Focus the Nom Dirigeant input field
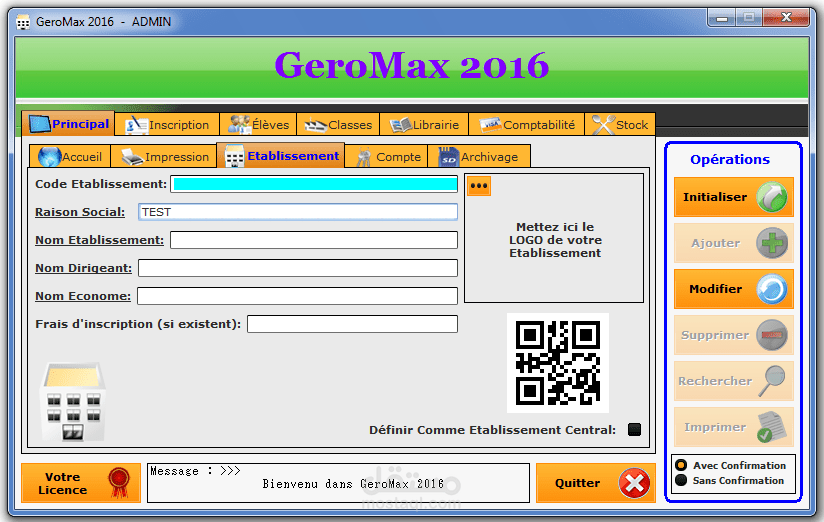Image resolution: width=824 pixels, height=522 pixels. pos(298,268)
